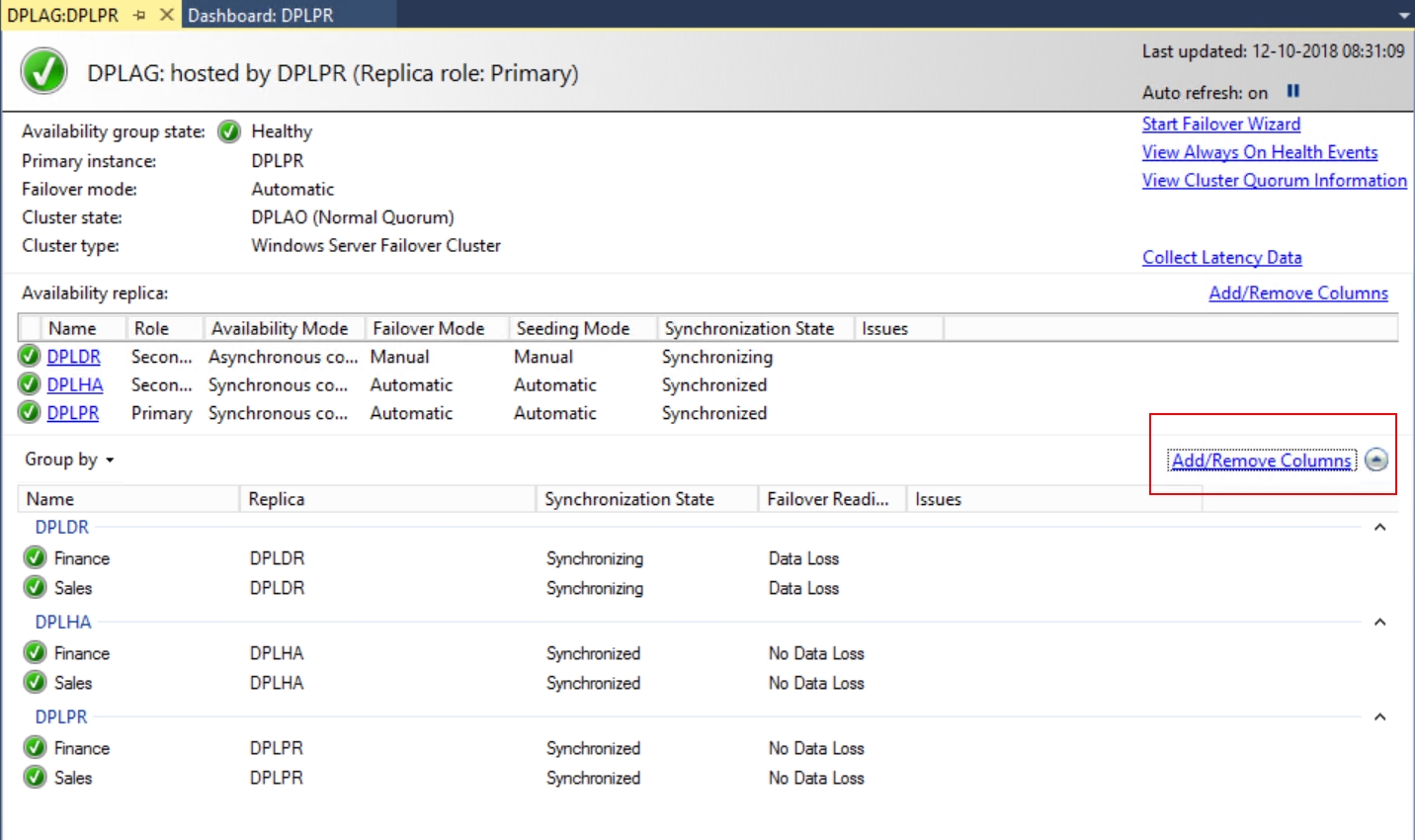Click 'DPLAO (Normal Quorum)' cluster state
Screen dimensions: 1415x840
[x=353, y=217]
